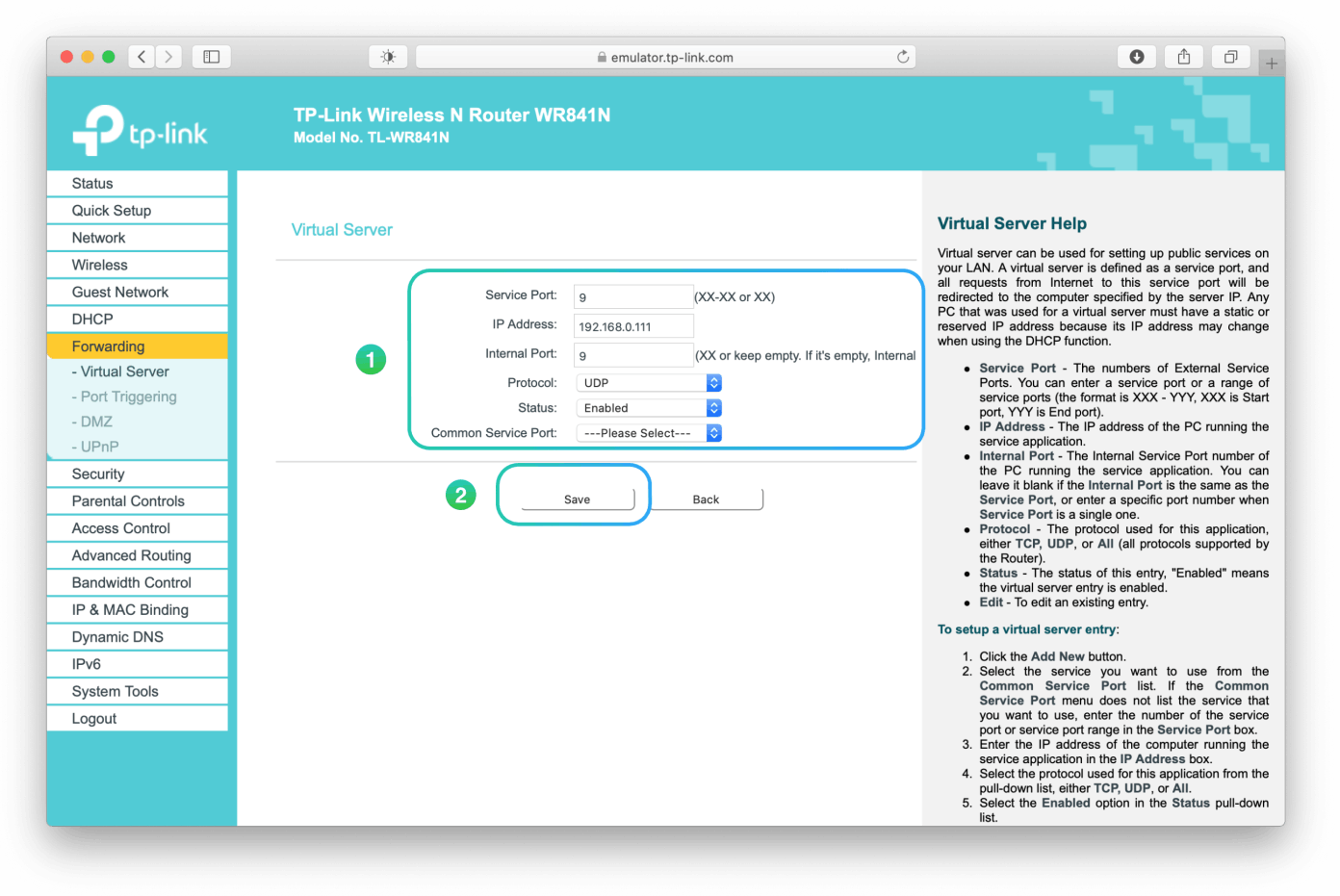Viewport: 1340px width, 896px height.
Task: Open Dynamic DNS settings
Action: [137, 637]
